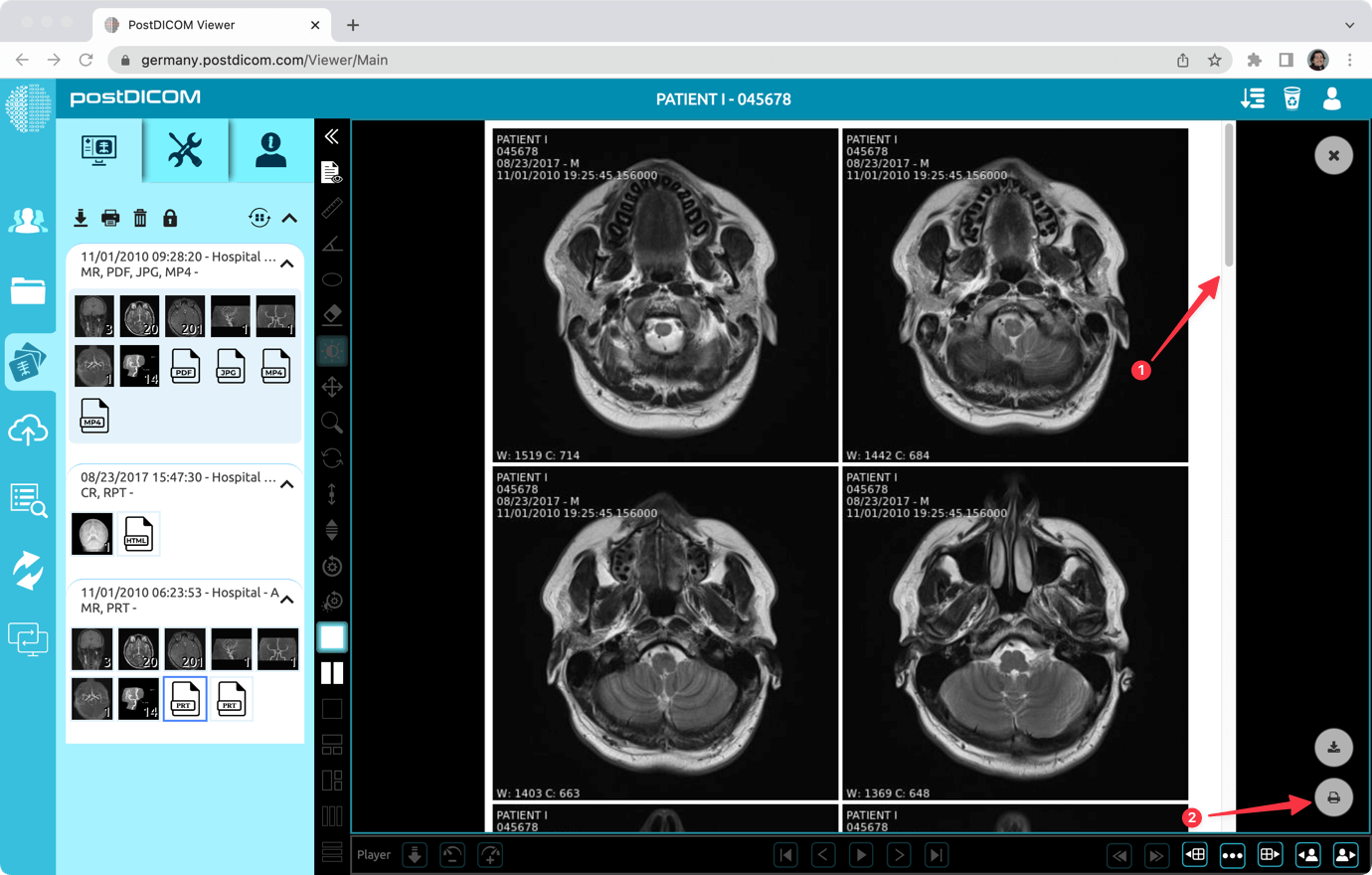Open the cine Player download control

pyautogui.click(x=415, y=854)
